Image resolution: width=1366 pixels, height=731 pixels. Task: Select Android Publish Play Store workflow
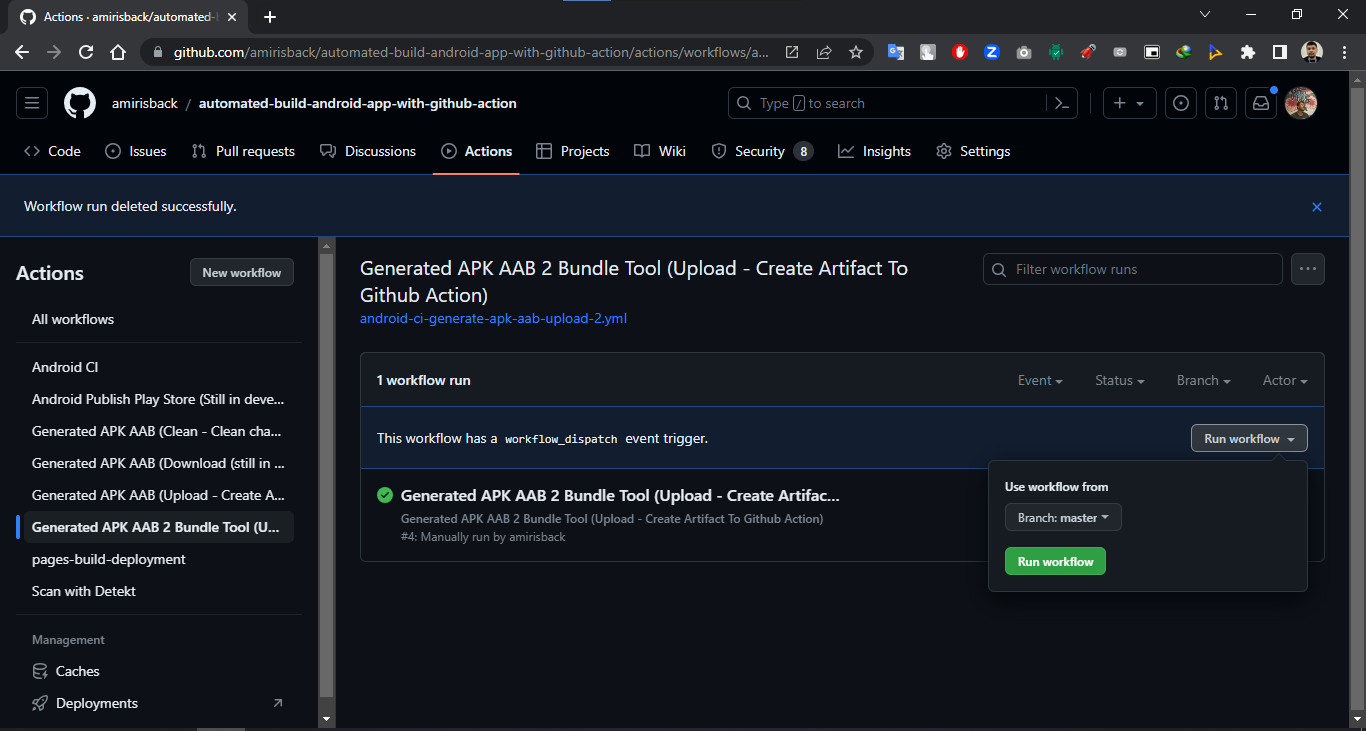tap(158, 399)
